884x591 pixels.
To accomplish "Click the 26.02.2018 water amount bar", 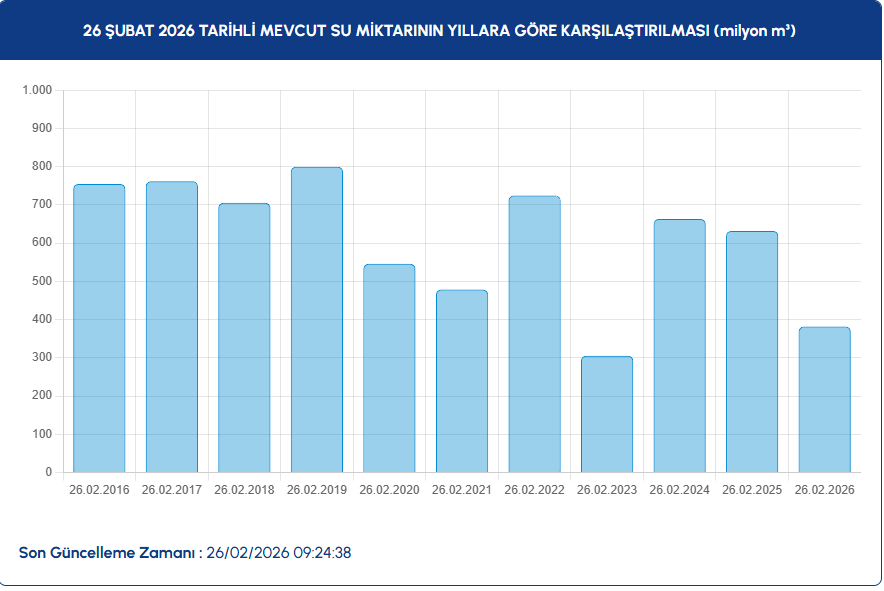I will pos(244,338).
